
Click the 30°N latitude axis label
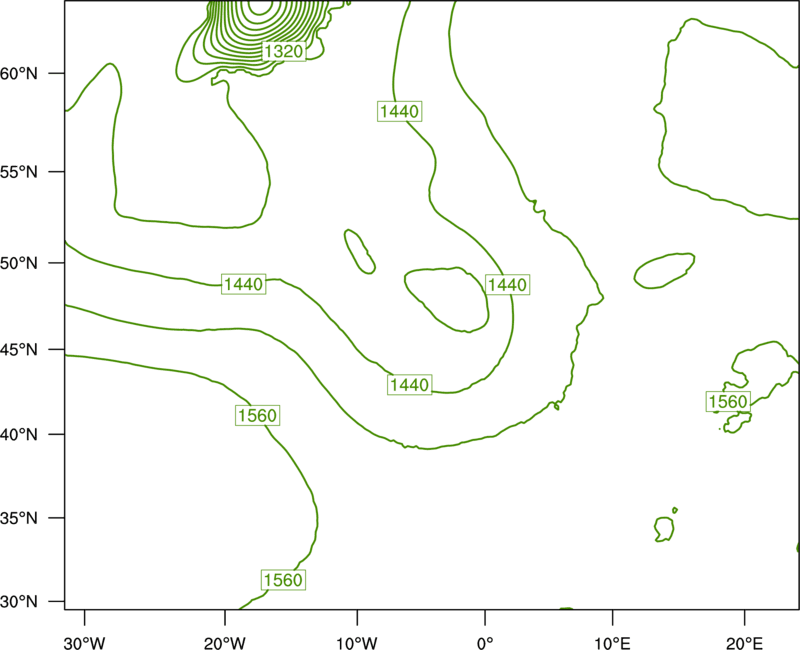[x=19, y=602]
